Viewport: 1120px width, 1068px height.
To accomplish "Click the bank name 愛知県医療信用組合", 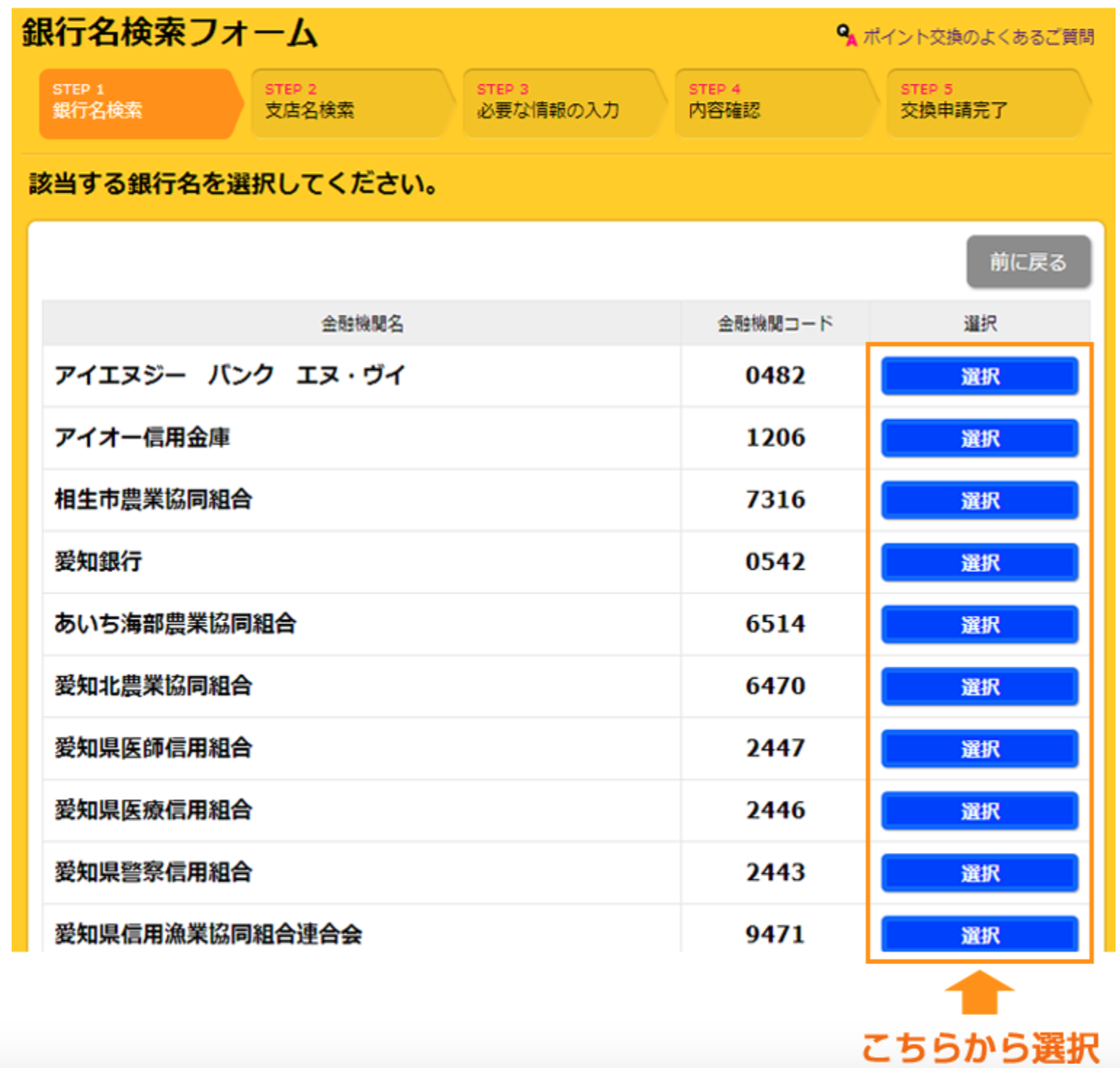I will 153,810.
